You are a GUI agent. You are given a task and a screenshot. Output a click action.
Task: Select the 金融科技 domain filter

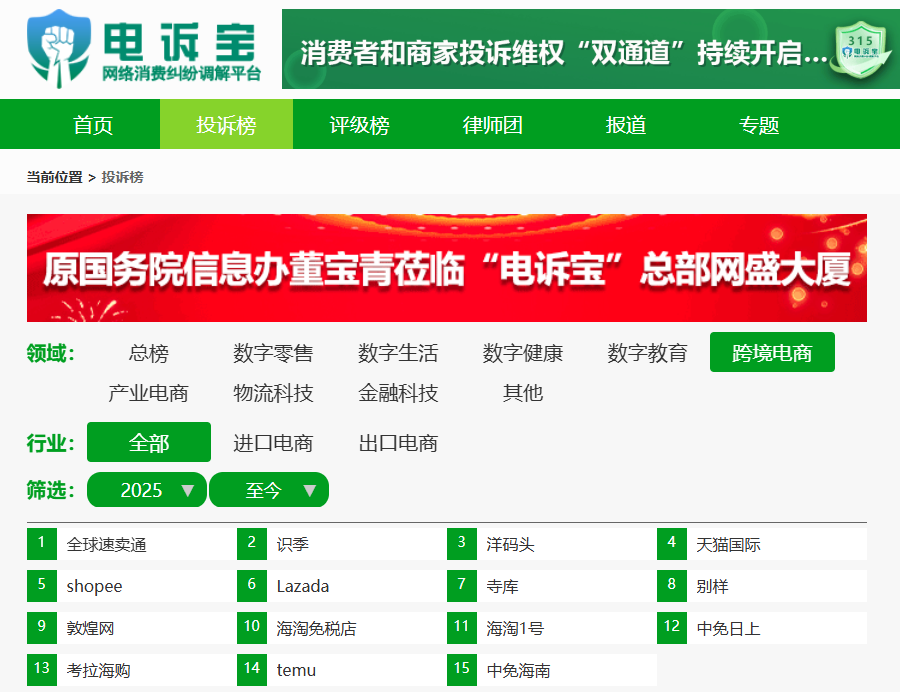tap(398, 393)
